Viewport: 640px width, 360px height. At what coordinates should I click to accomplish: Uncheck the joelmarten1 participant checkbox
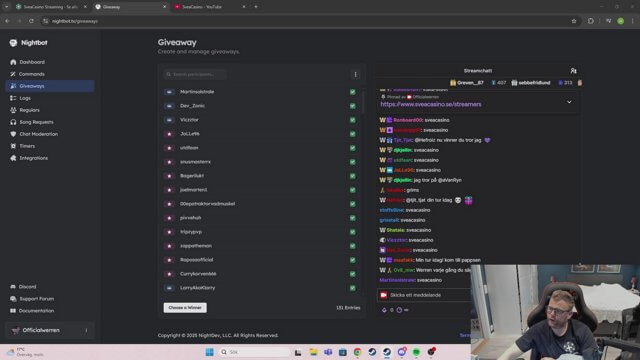click(x=353, y=190)
